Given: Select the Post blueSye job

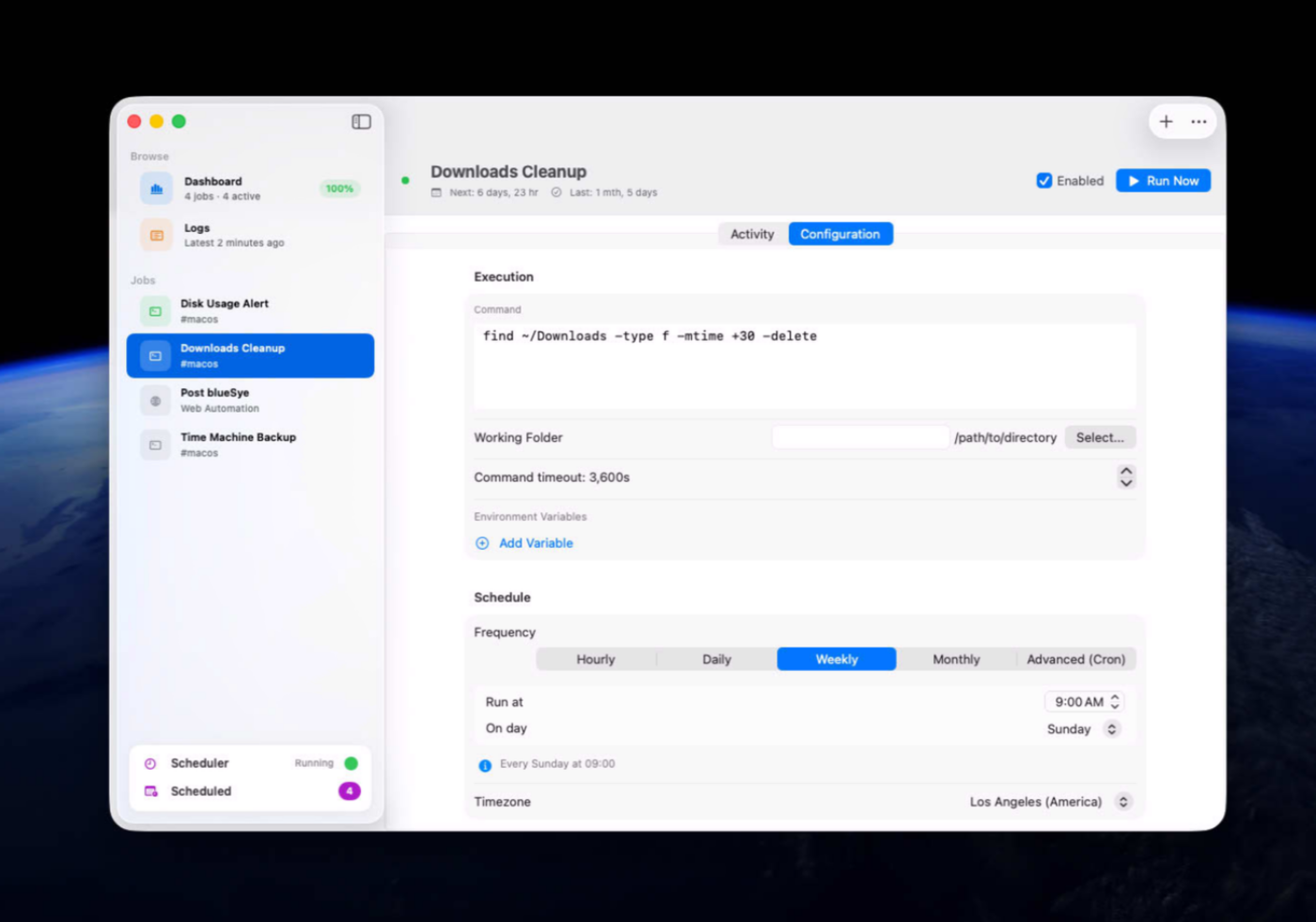Looking at the screenshot, I should [x=250, y=400].
